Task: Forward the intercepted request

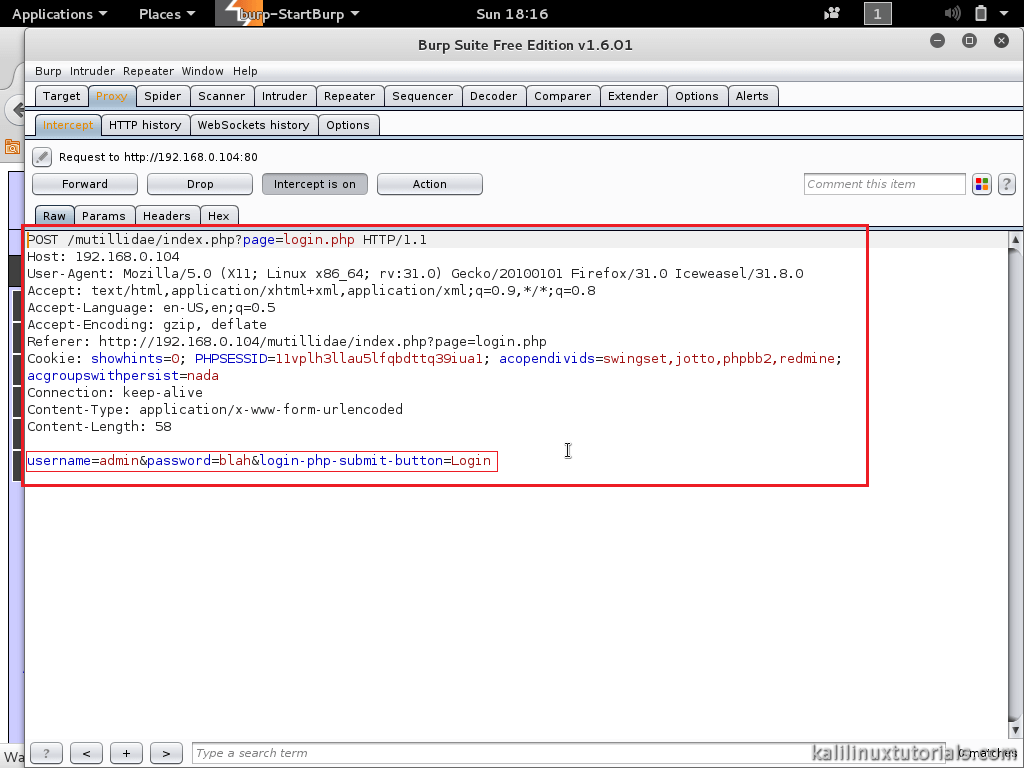Action: click(x=84, y=184)
